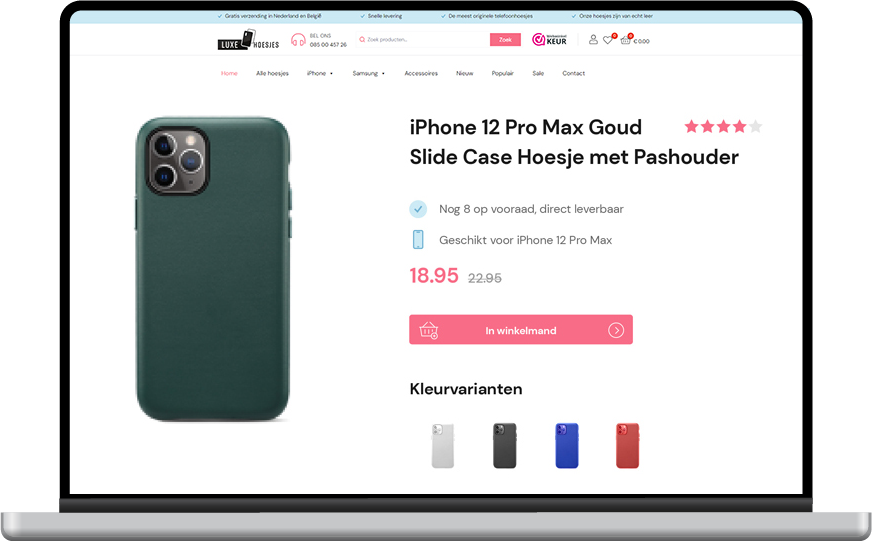Add to cart with In winkelmand button

(x=521, y=330)
